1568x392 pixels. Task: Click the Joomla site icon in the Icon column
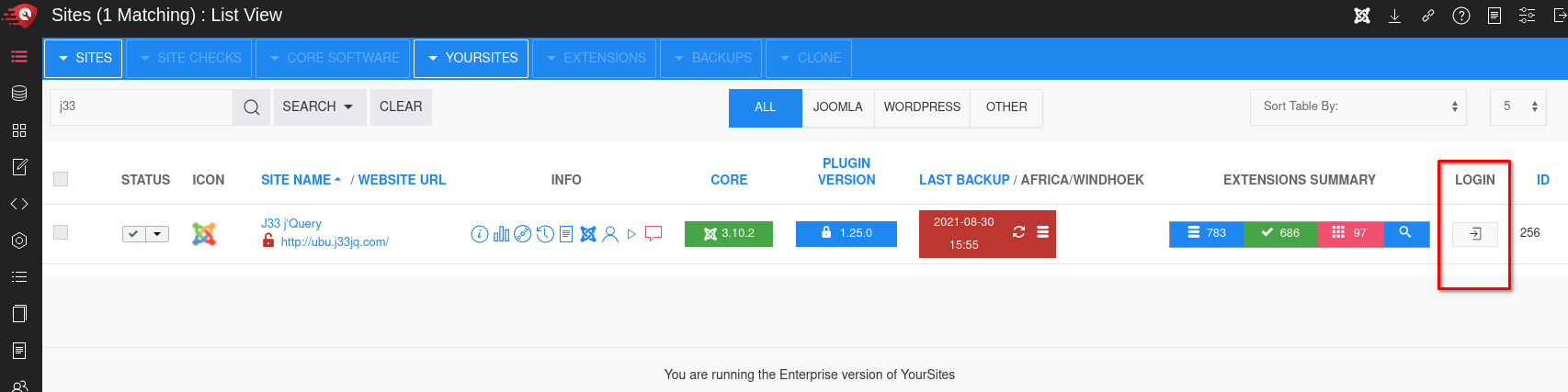204,234
